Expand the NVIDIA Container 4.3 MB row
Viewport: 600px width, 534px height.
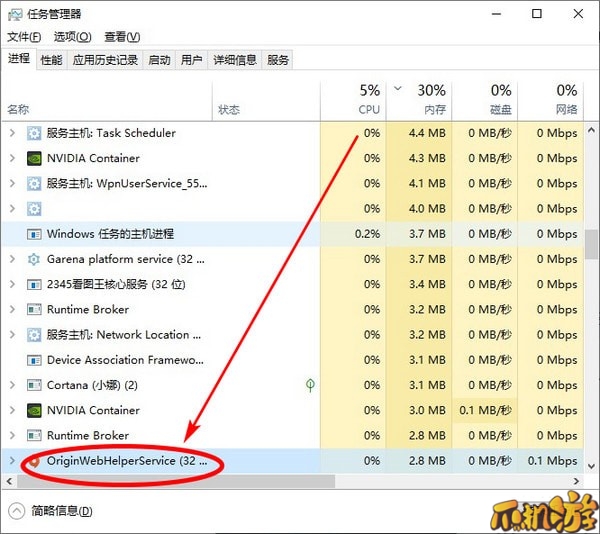click(x=12, y=158)
